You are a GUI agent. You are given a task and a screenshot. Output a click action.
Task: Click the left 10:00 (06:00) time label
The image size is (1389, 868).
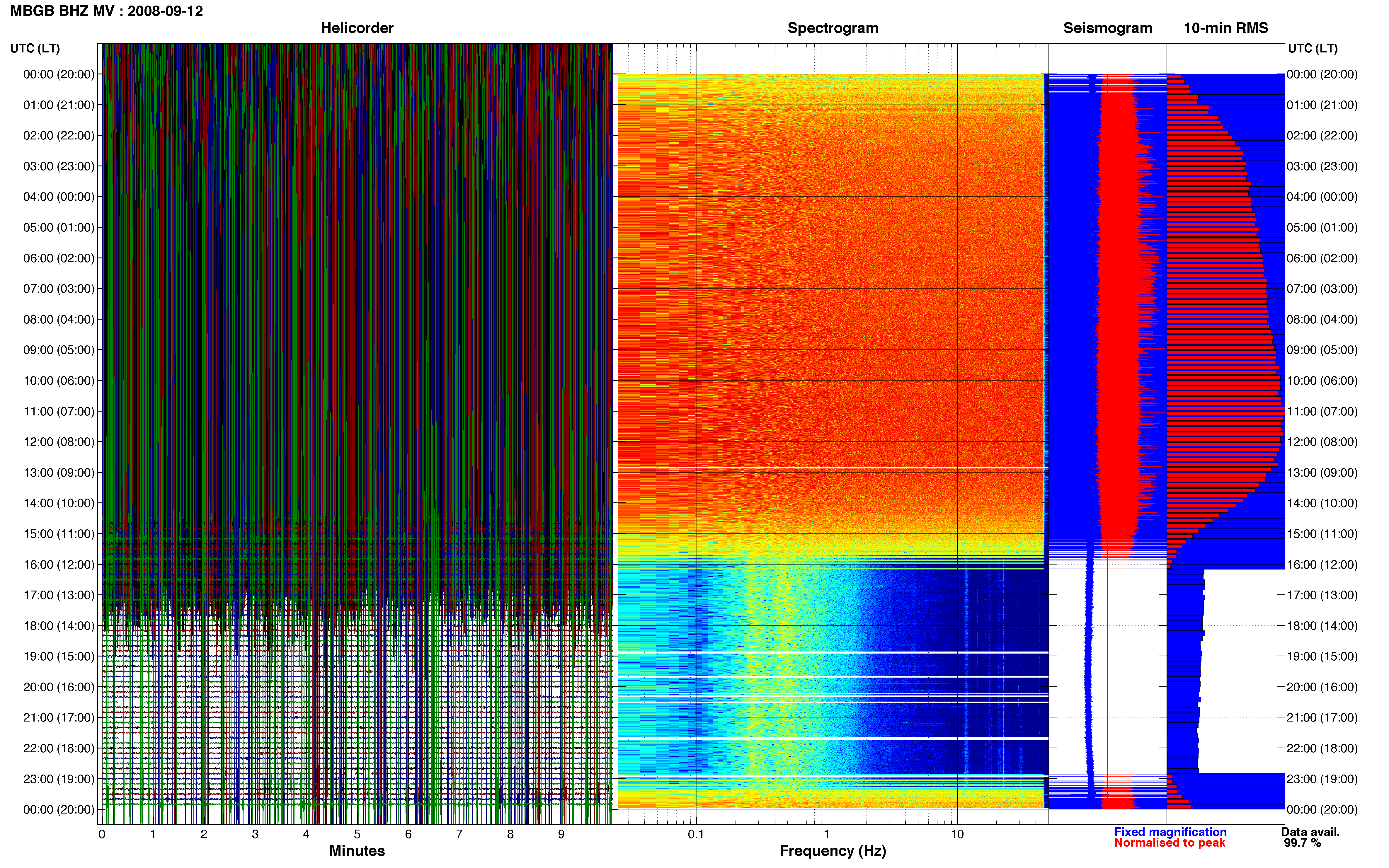click(59, 381)
